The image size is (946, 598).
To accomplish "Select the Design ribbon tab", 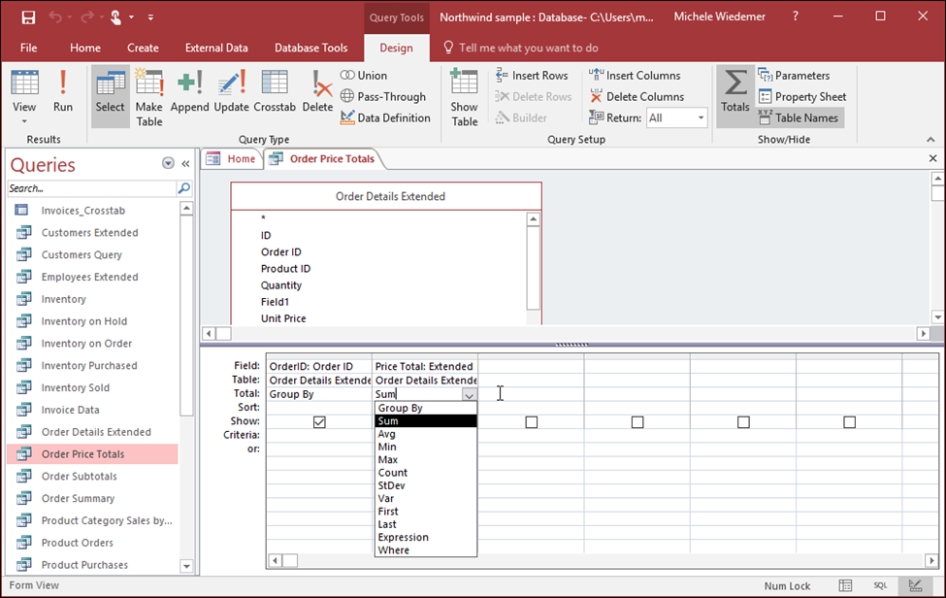I will tap(396, 48).
